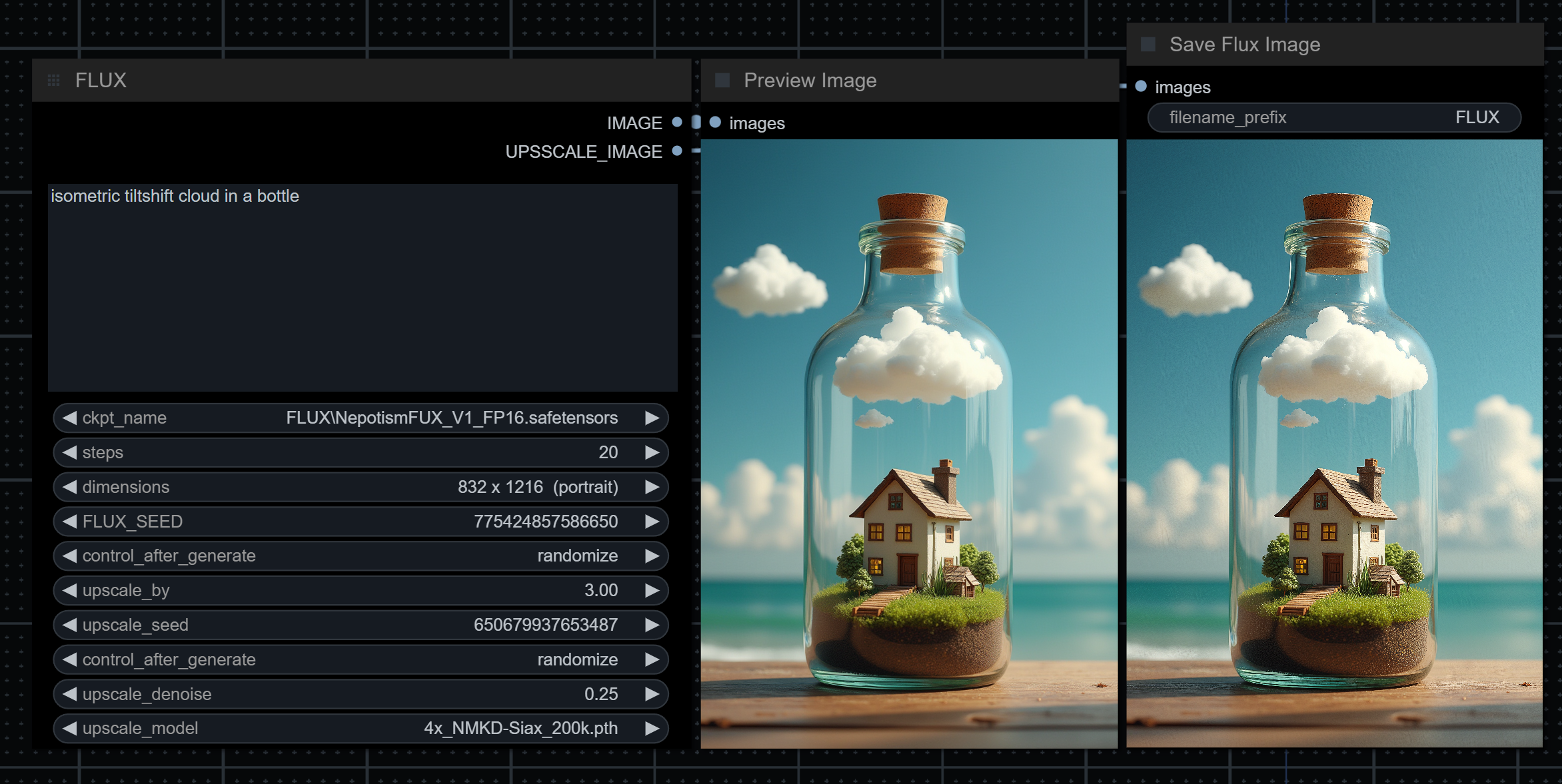This screenshot has height=784, width=1562.
Task: Decrement FLUX_SEED with left arrow
Action: (69, 522)
